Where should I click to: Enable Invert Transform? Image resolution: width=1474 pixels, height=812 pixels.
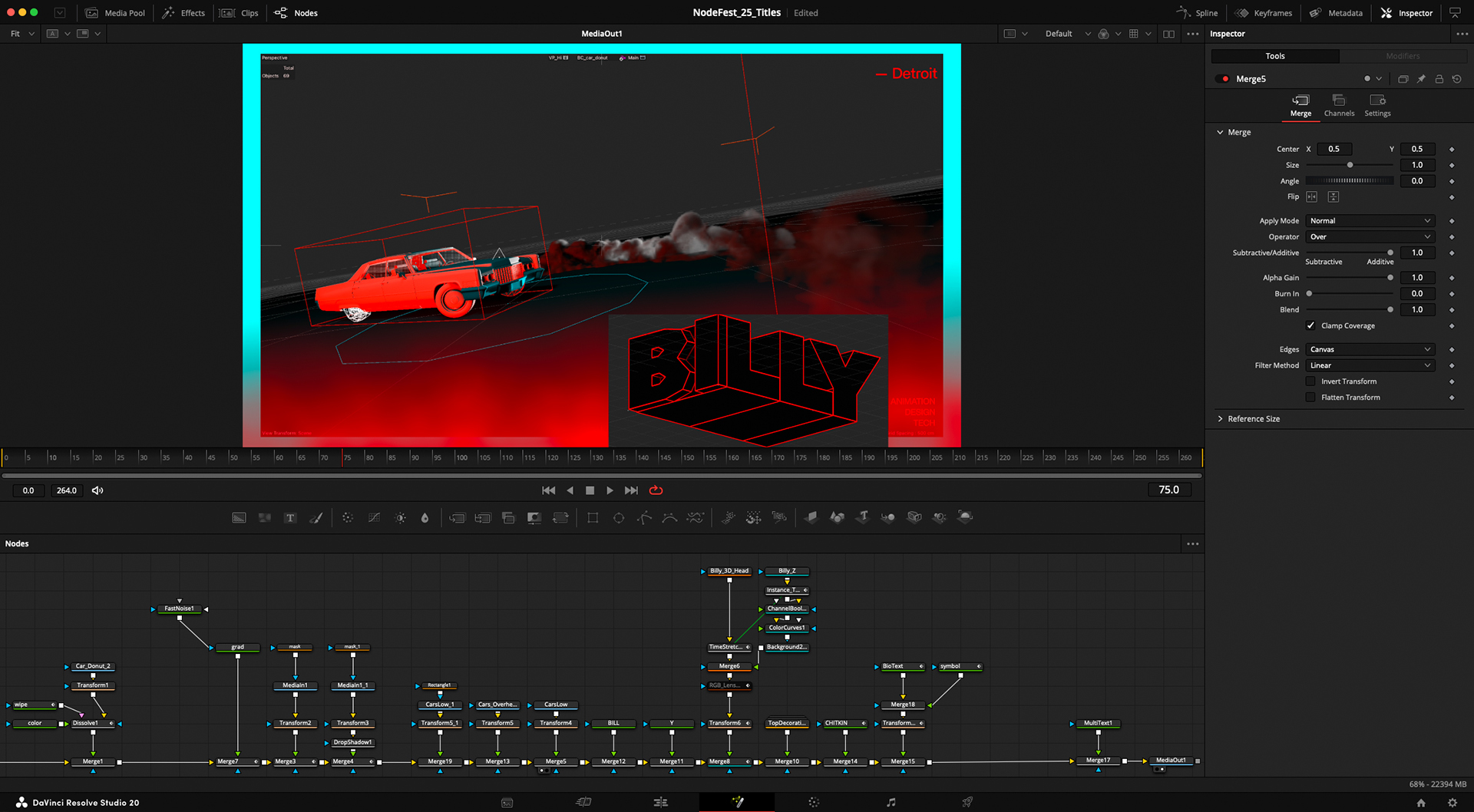pos(1311,381)
